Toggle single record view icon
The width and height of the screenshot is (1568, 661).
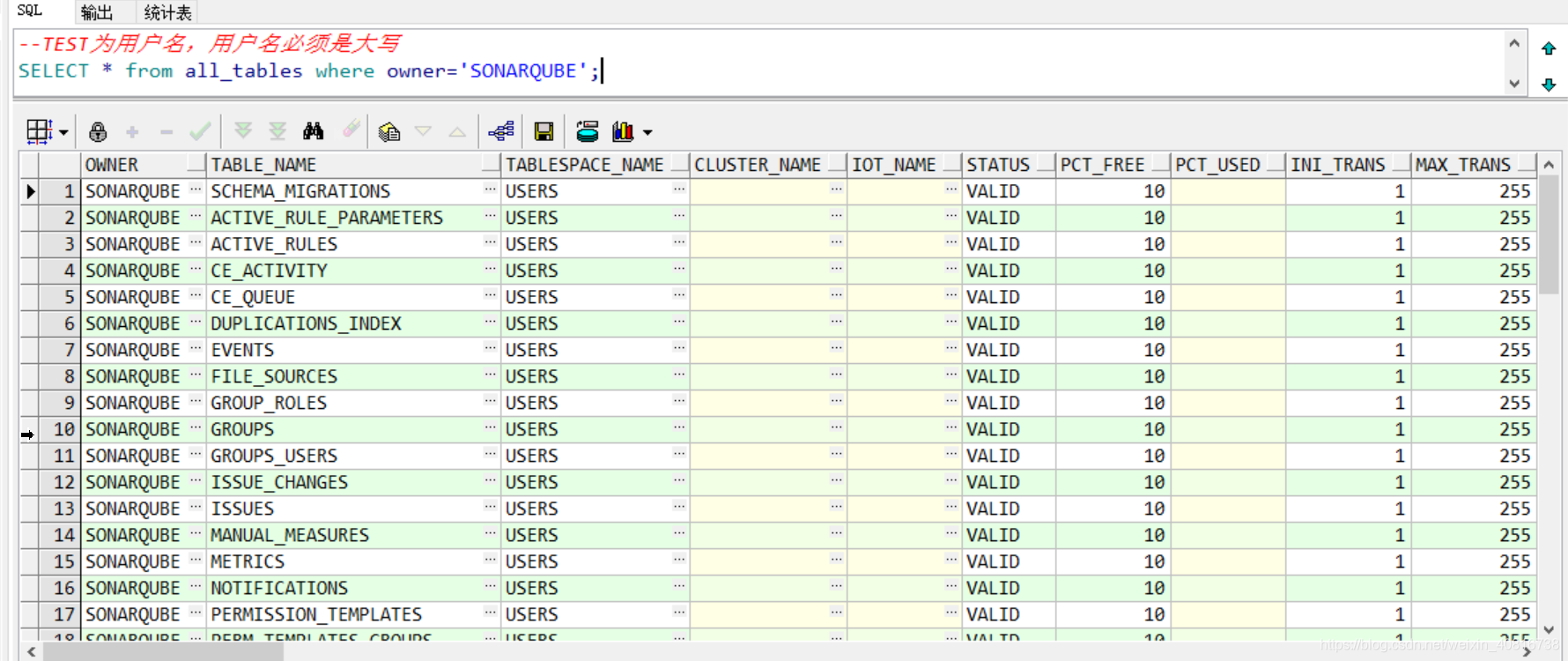389,132
